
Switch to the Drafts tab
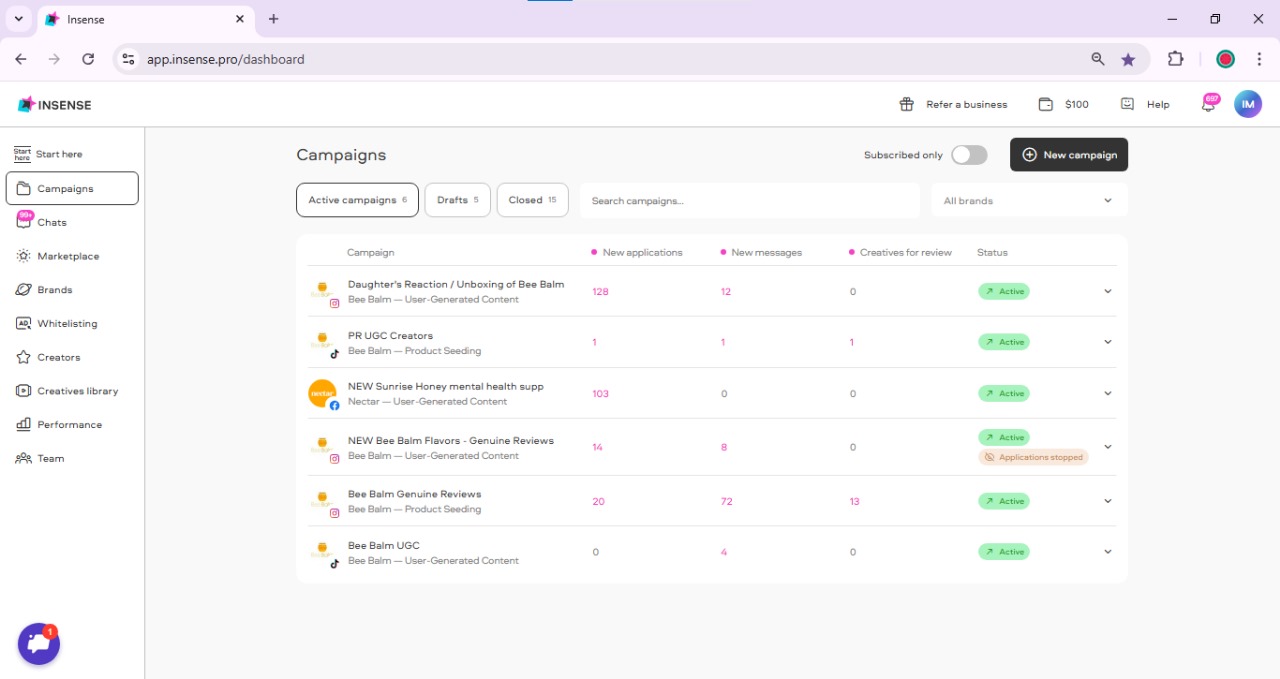pos(458,200)
